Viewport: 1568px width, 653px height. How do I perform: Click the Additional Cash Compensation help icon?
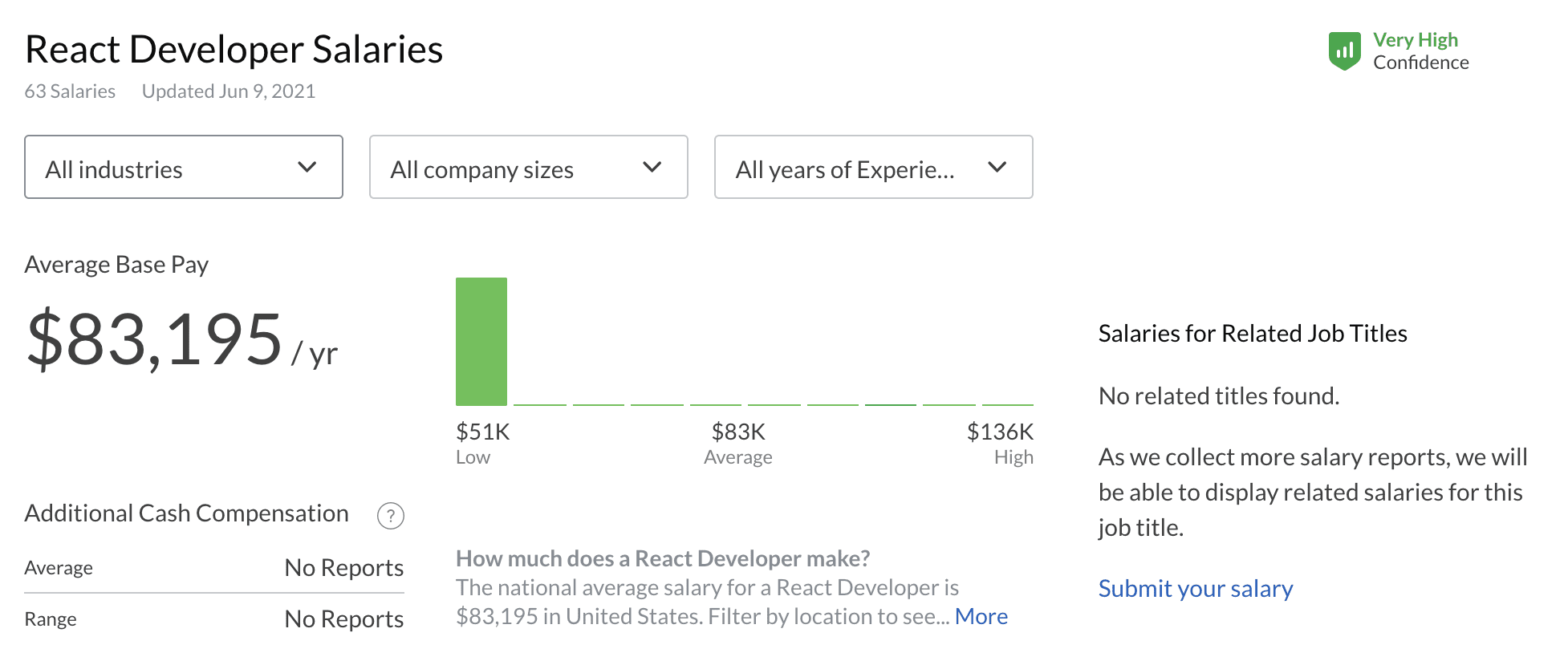click(x=391, y=516)
